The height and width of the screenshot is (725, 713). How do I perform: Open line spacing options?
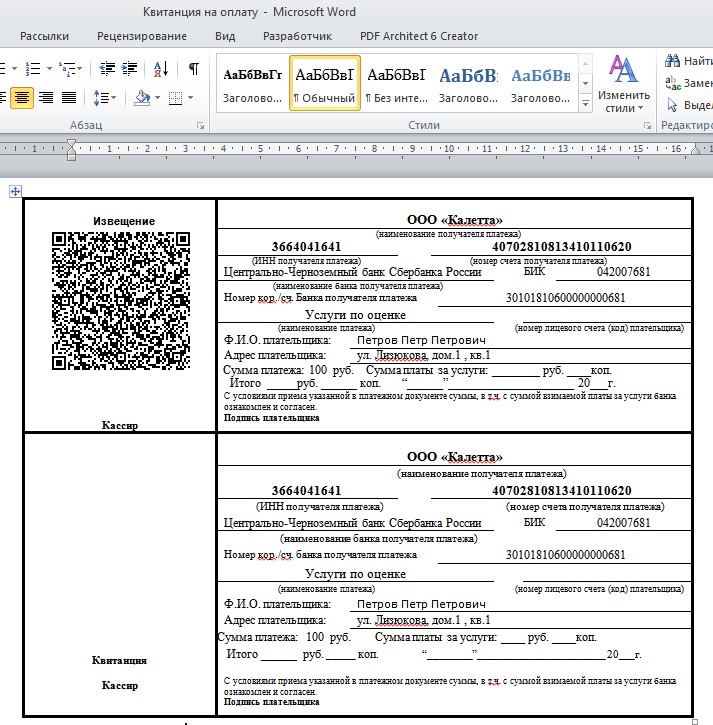[x=104, y=98]
